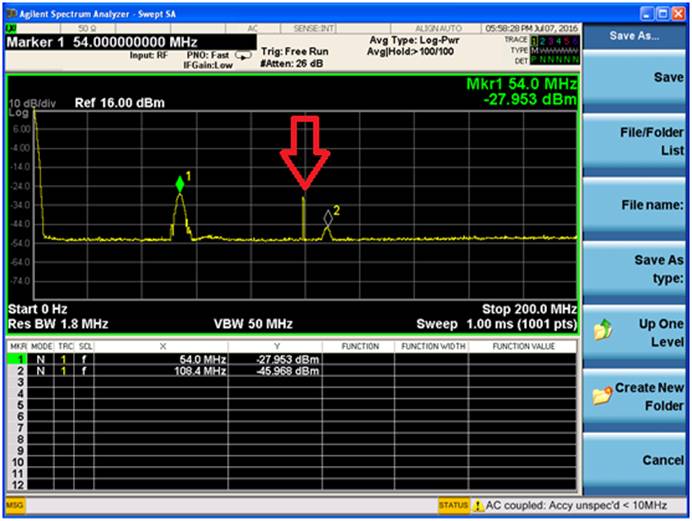Click the #Atten: 26 dB text
The image size is (692, 521).
point(292,64)
